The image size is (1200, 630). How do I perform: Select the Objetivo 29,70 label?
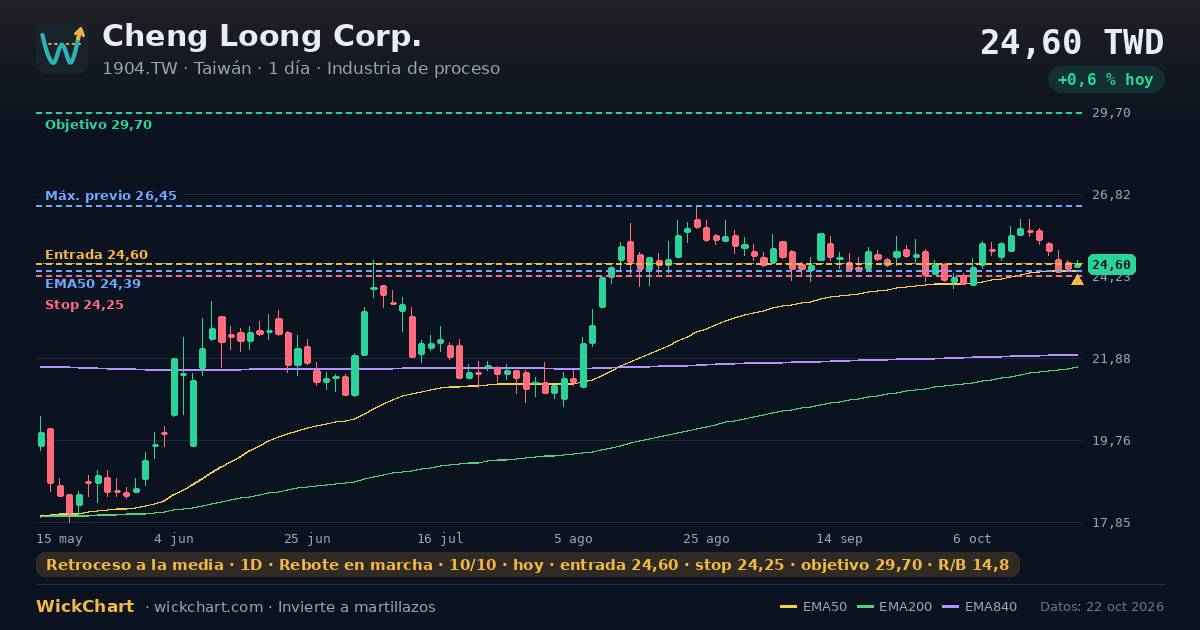pos(98,125)
